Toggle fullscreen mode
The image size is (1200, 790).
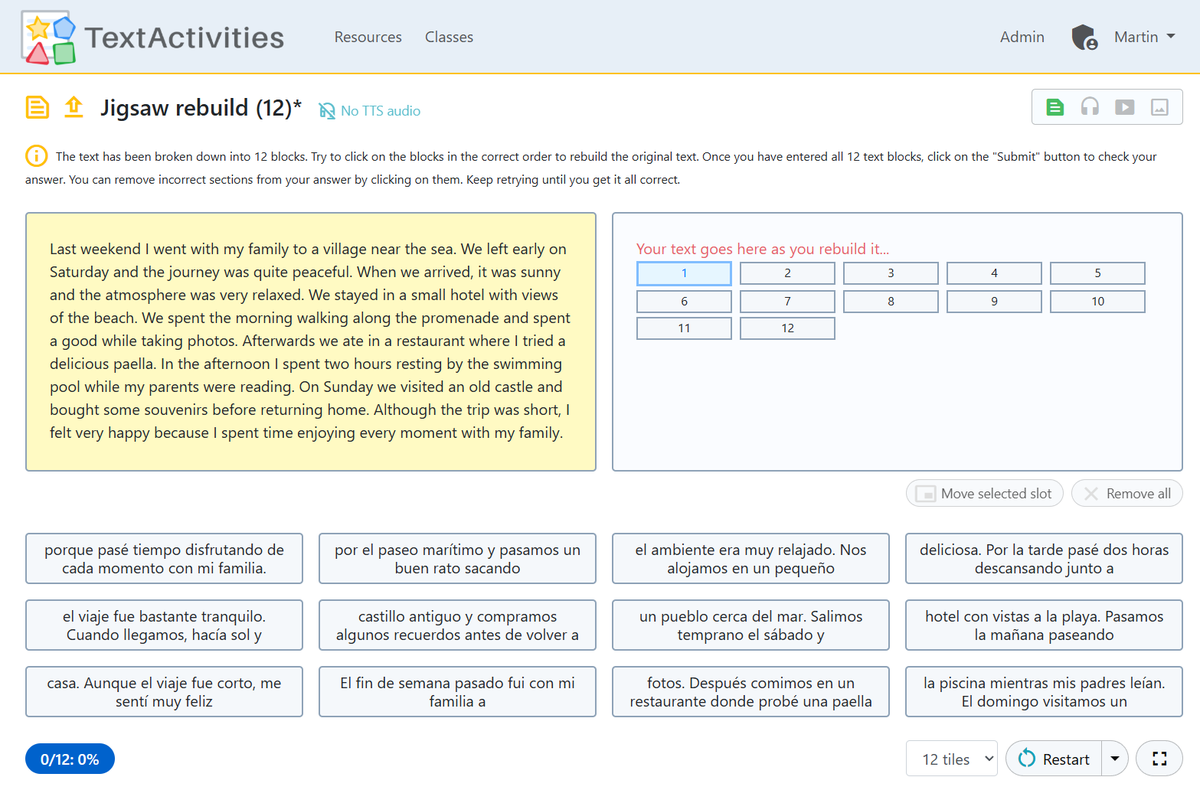1159,759
